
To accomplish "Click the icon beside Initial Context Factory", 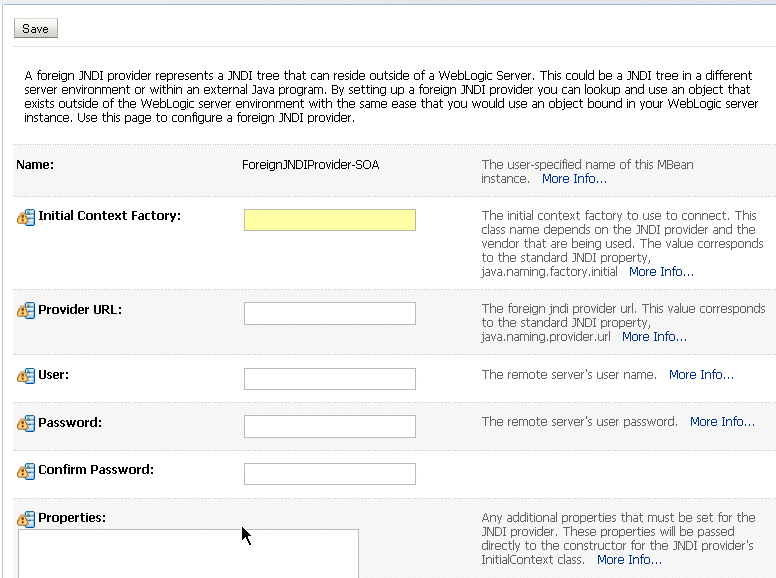I will pos(26,217).
